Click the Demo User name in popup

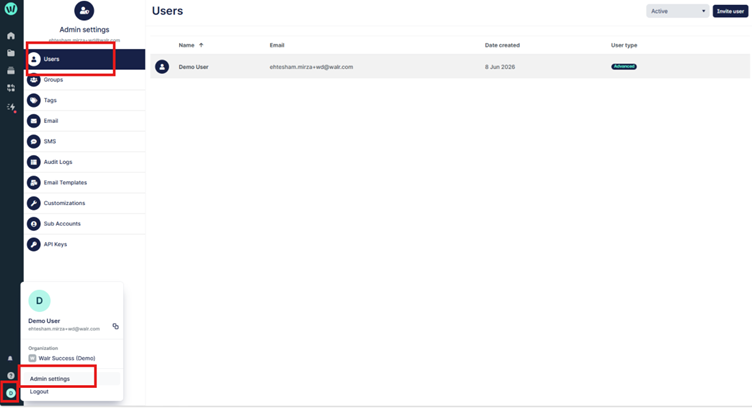point(44,321)
